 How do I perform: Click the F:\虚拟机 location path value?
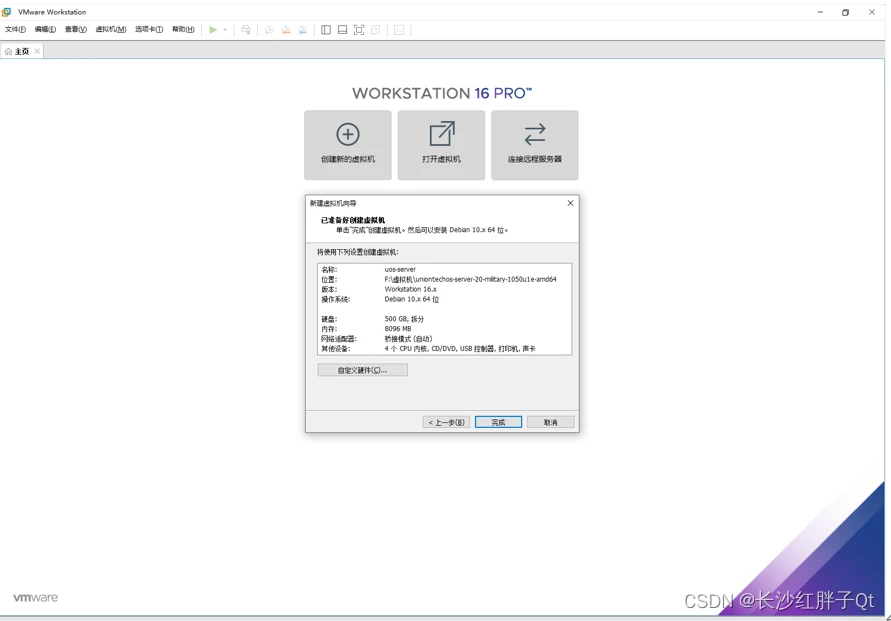click(471, 280)
